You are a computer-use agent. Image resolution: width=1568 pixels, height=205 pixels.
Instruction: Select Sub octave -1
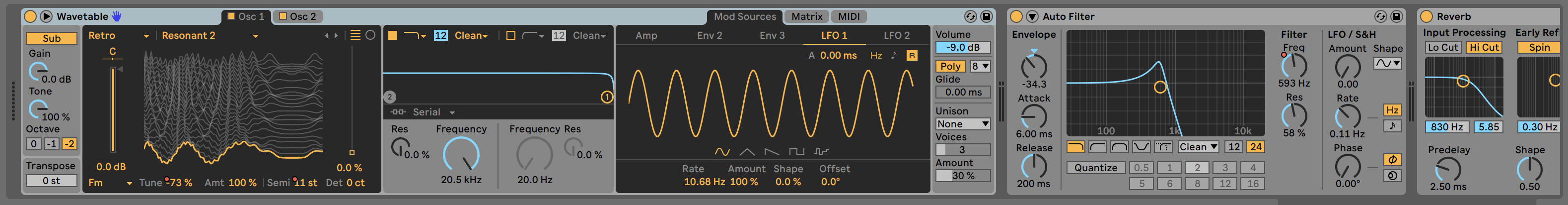click(52, 144)
